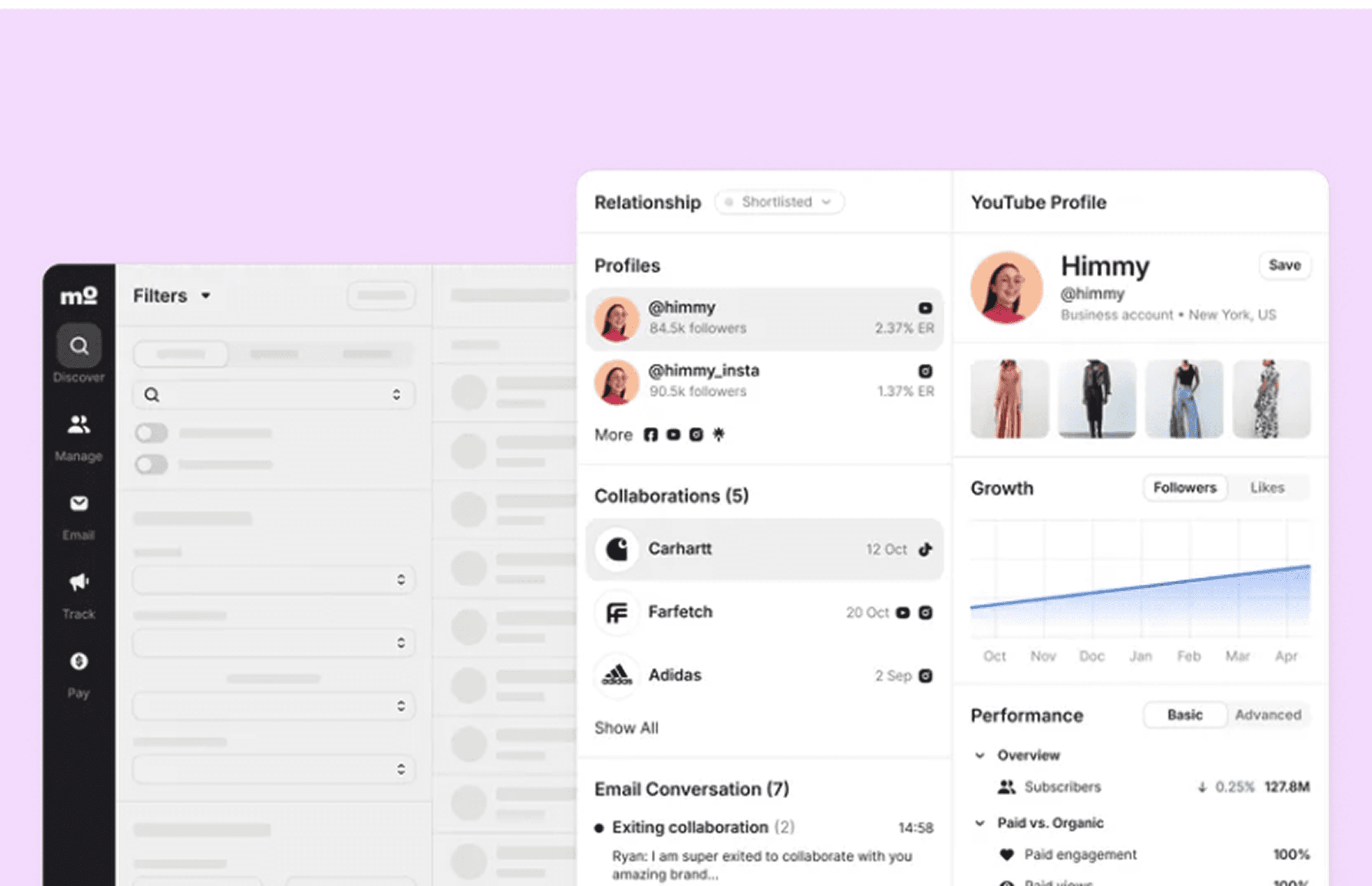Image resolution: width=1372 pixels, height=886 pixels.
Task: Click the Instagram icon on @himmy_insta row
Action: click(x=925, y=371)
